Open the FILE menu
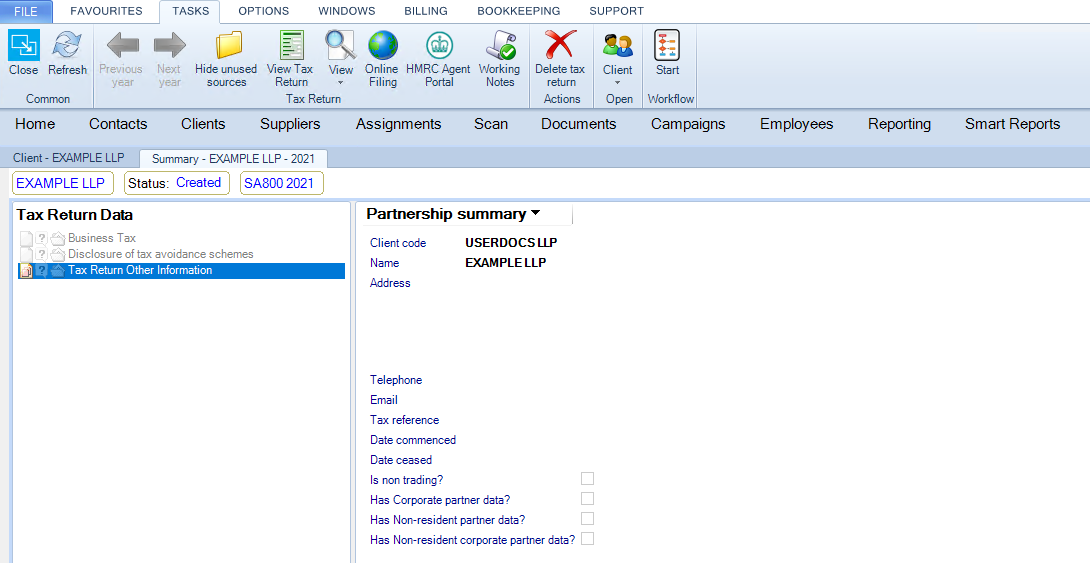The width and height of the screenshot is (1090, 563). pyautogui.click(x=26, y=11)
